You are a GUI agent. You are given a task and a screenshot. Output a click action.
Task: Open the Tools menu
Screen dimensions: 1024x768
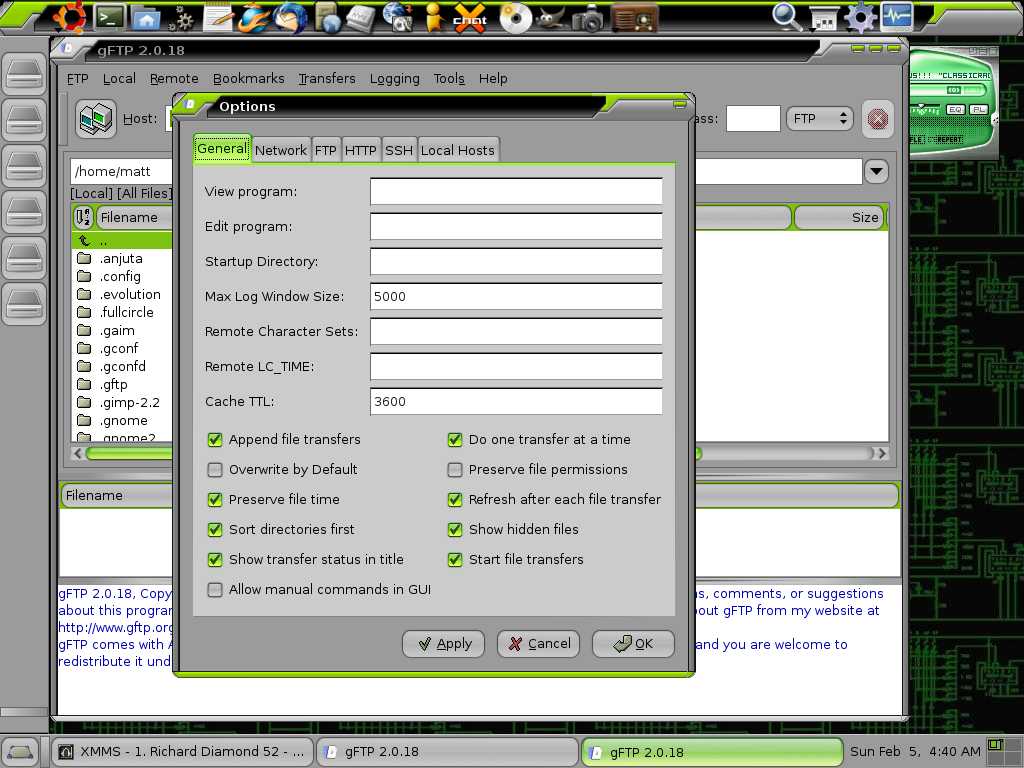click(449, 78)
